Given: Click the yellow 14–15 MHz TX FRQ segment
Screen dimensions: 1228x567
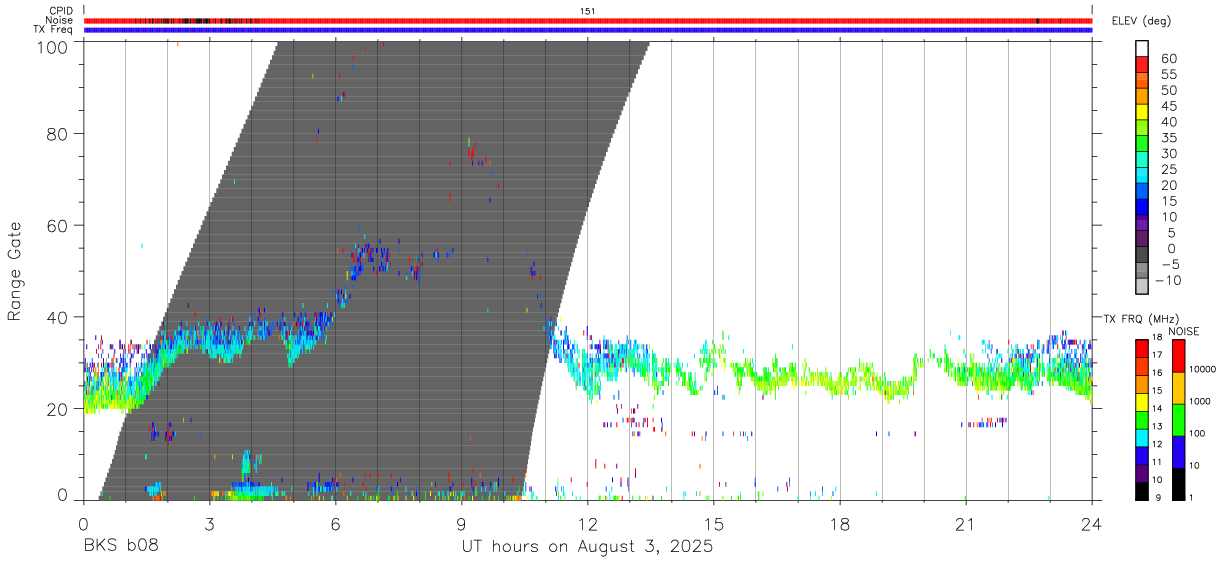Looking at the screenshot, I should click(1142, 400).
